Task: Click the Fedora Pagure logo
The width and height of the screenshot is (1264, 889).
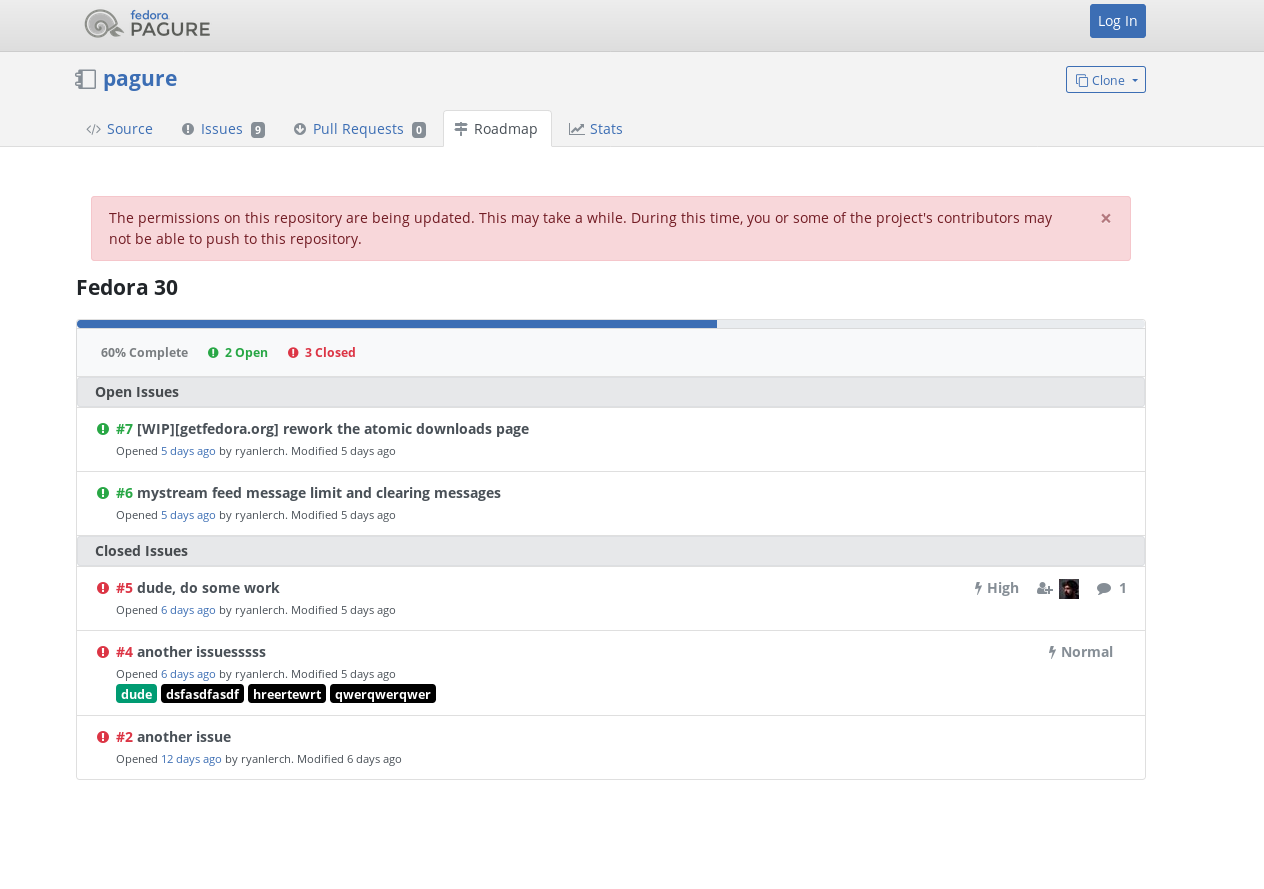Action: [147, 24]
